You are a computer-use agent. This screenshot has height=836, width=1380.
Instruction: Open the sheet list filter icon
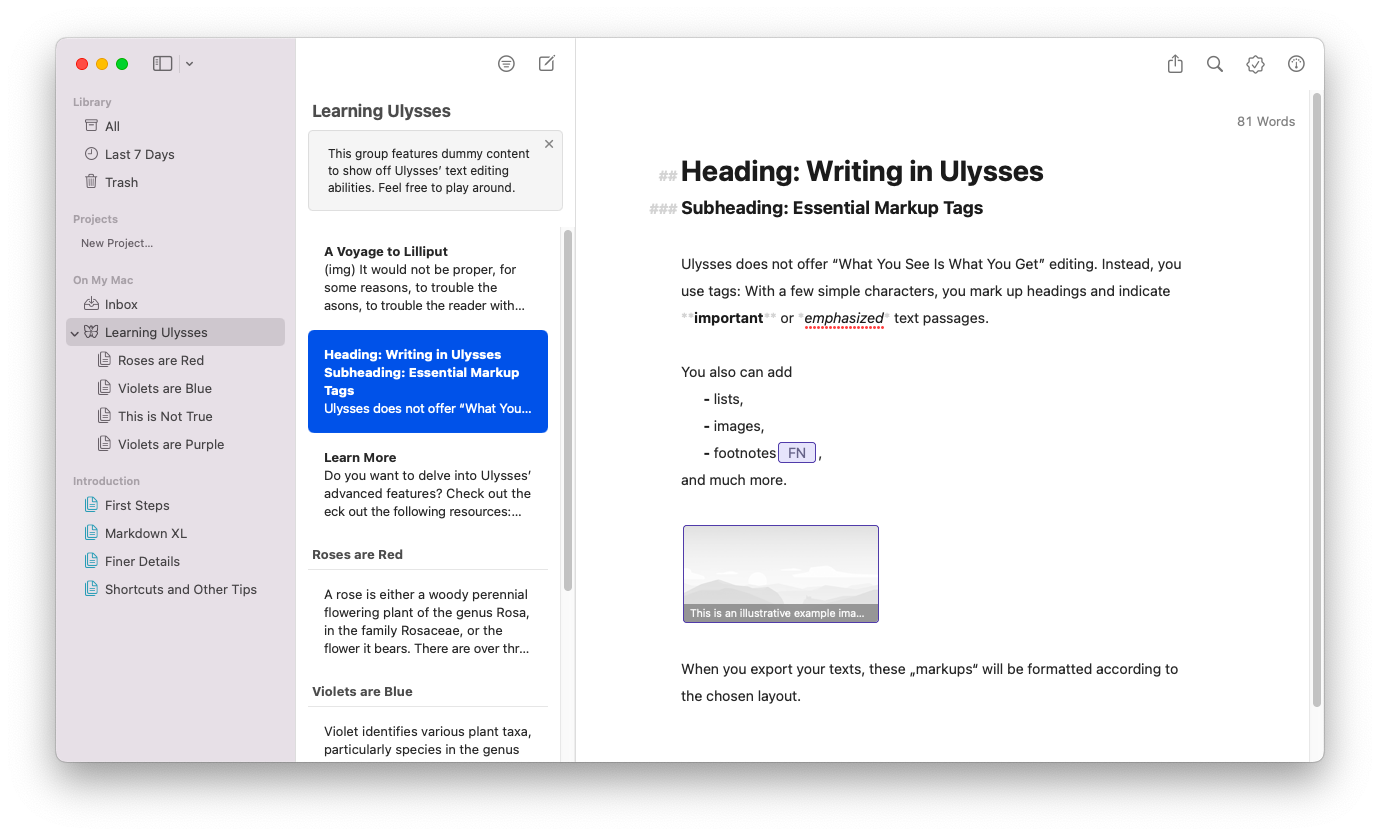click(x=507, y=64)
